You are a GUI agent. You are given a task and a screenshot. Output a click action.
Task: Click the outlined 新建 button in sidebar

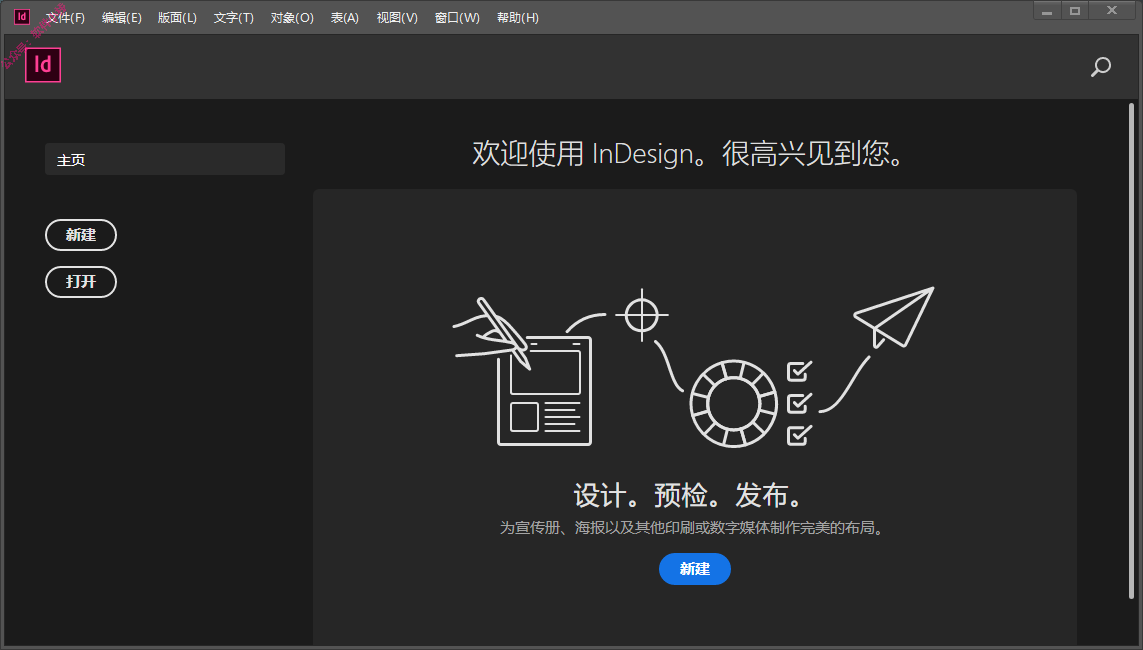pos(81,235)
